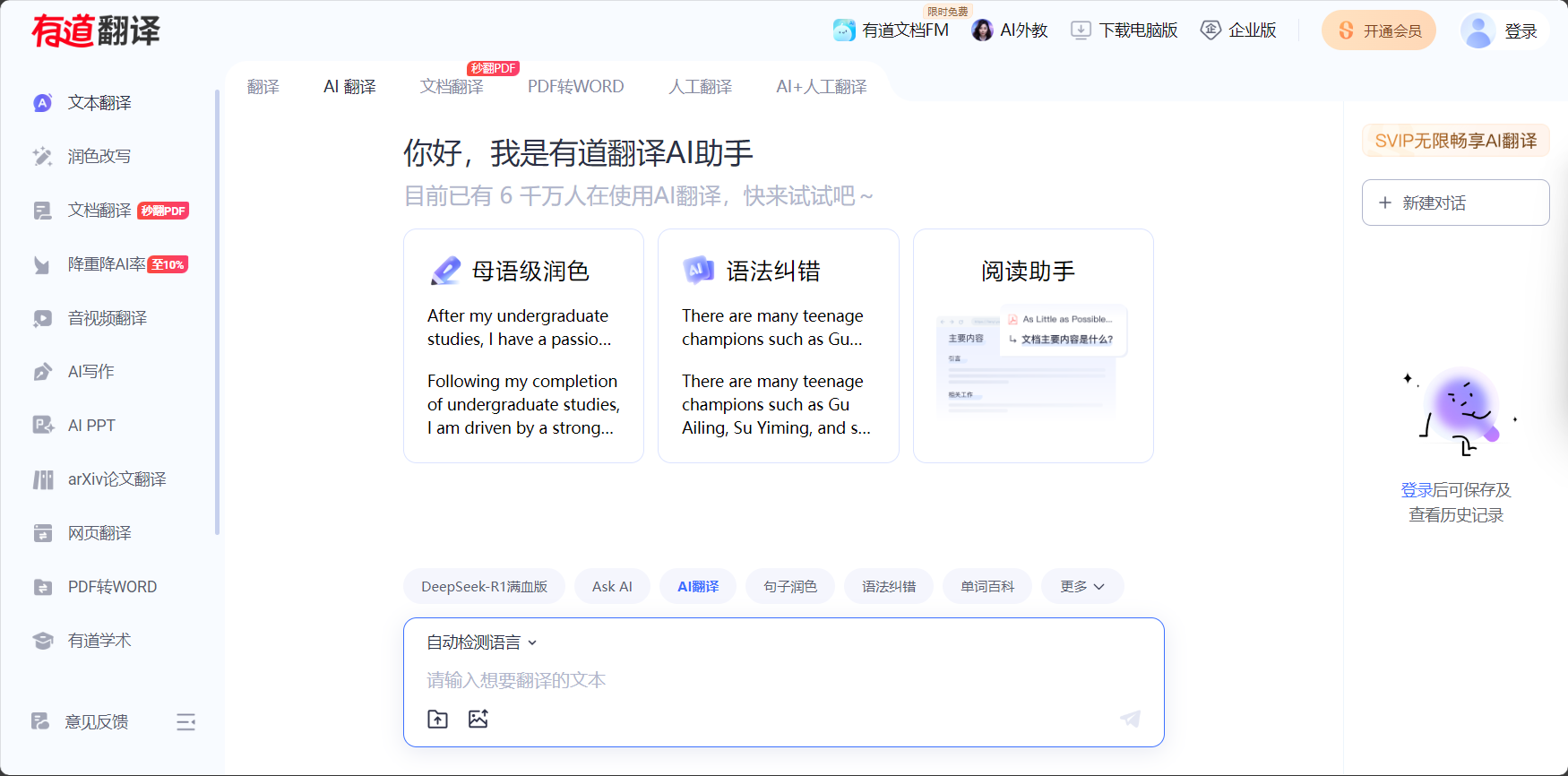The image size is (1568, 776).
Task: Switch to 文档翻译 top tab
Action: click(x=452, y=87)
